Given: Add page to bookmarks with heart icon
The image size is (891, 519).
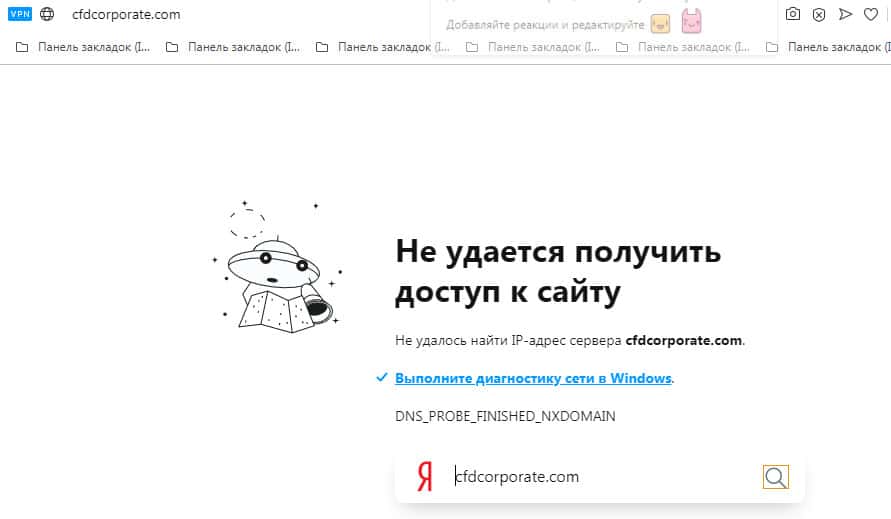Looking at the screenshot, I should [871, 14].
